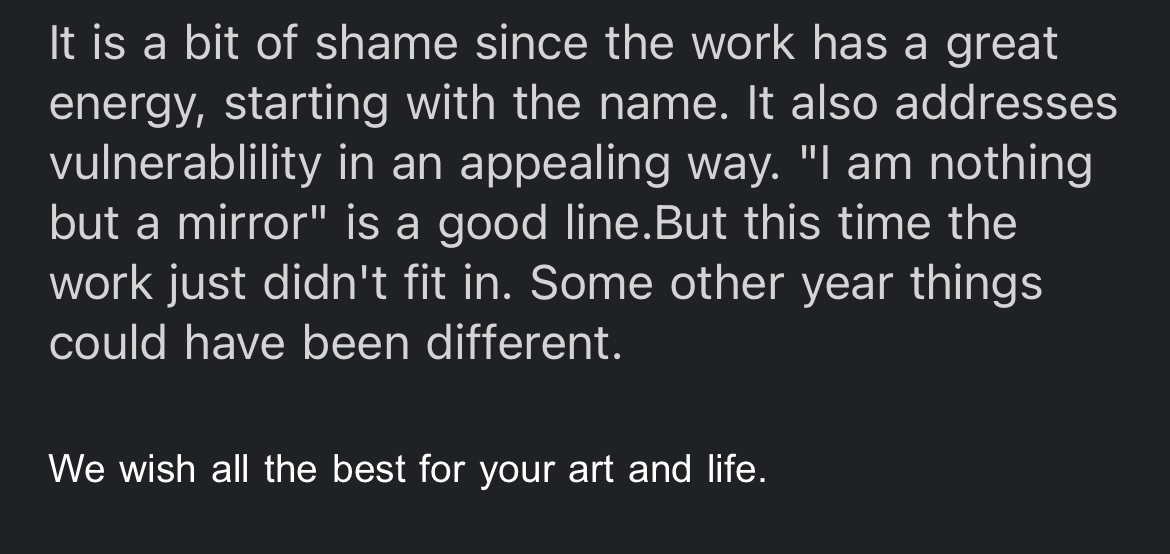Click the word "different." ending the paragraph
This screenshot has height=554, width=1170.
[x=524, y=345]
